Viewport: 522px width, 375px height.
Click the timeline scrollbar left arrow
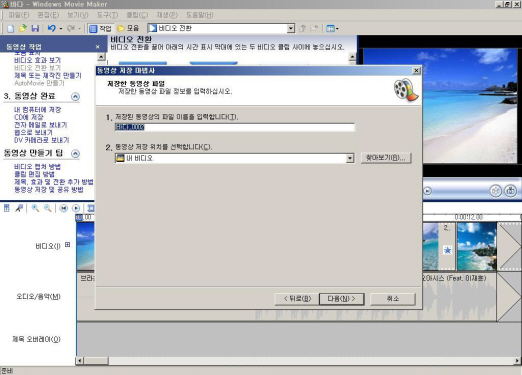point(80,361)
